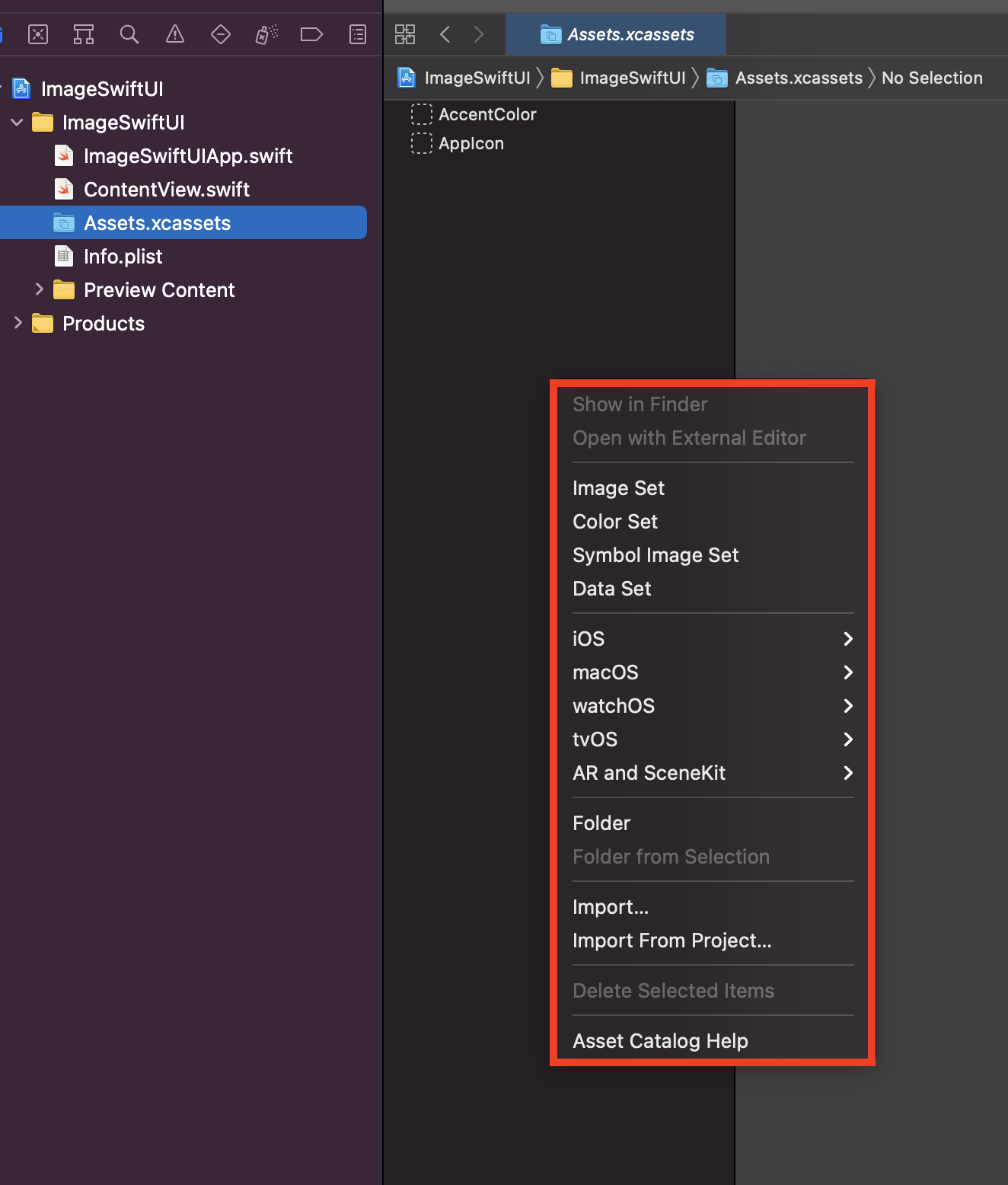Open the Report navigator list icon
The height and width of the screenshot is (1185, 1008).
(x=358, y=34)
